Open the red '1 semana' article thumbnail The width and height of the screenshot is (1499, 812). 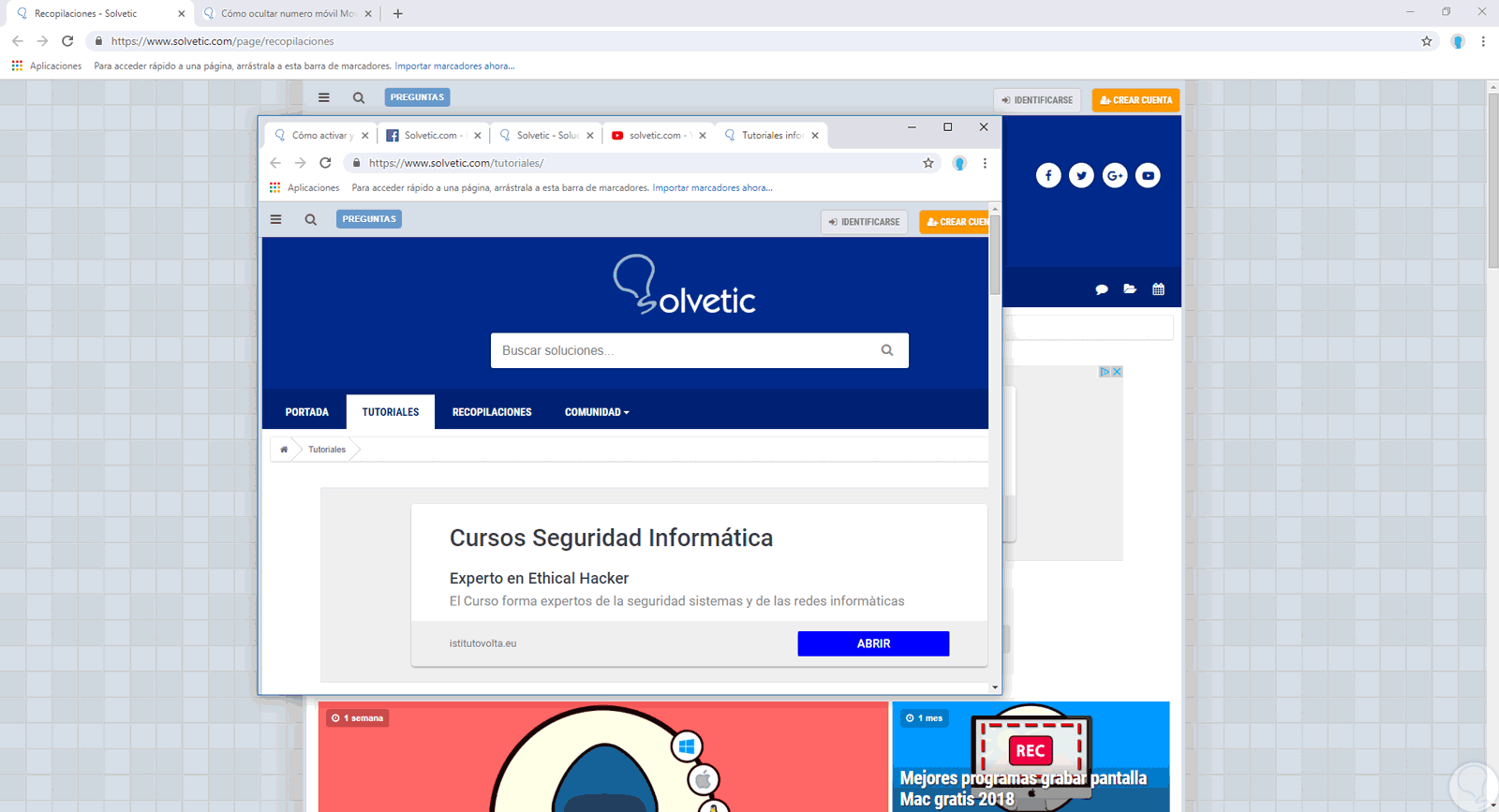click(x=603, y=757)
